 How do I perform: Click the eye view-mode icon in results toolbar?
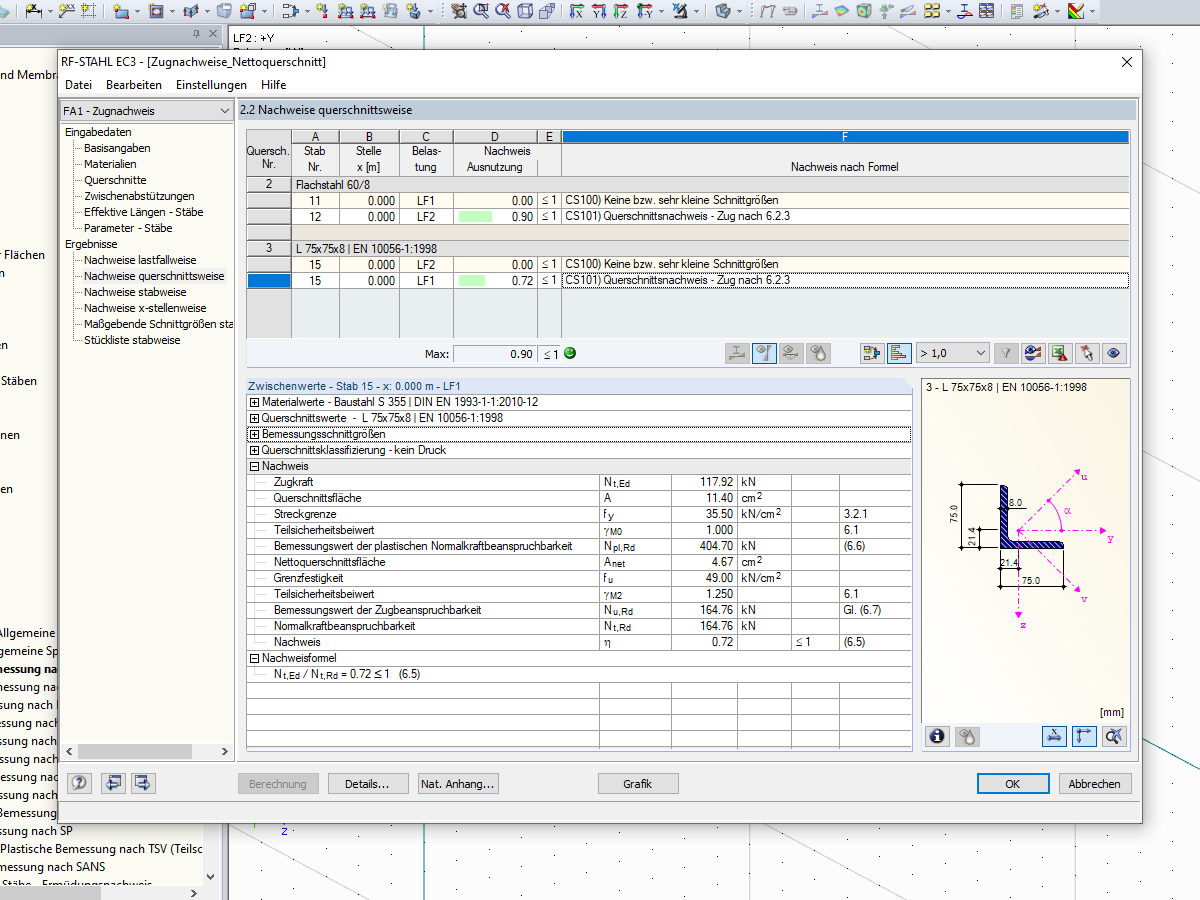coord(1114,353)
